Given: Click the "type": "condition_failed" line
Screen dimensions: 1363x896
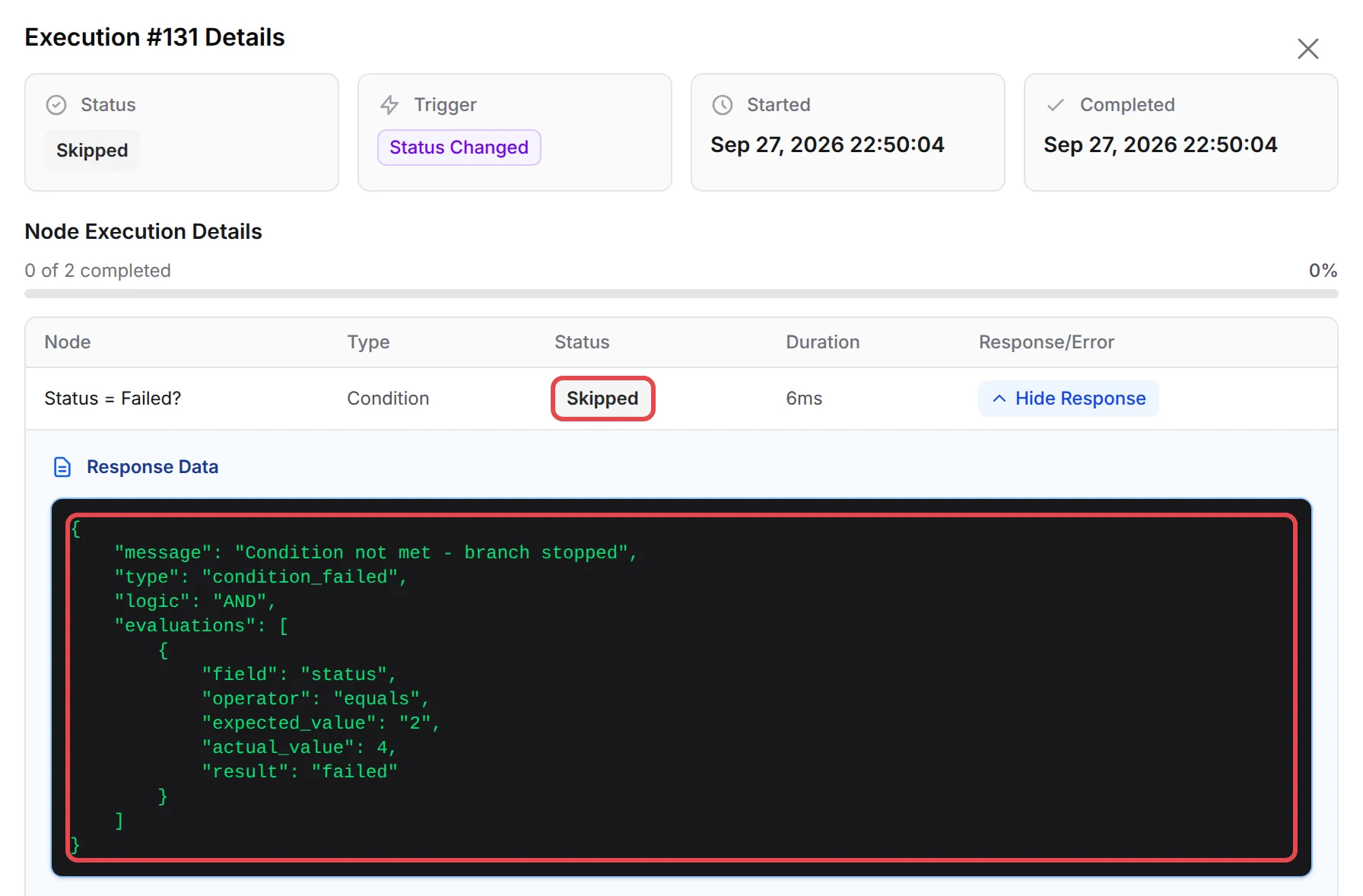Looking at the screenshot, I should click(261, 577).
